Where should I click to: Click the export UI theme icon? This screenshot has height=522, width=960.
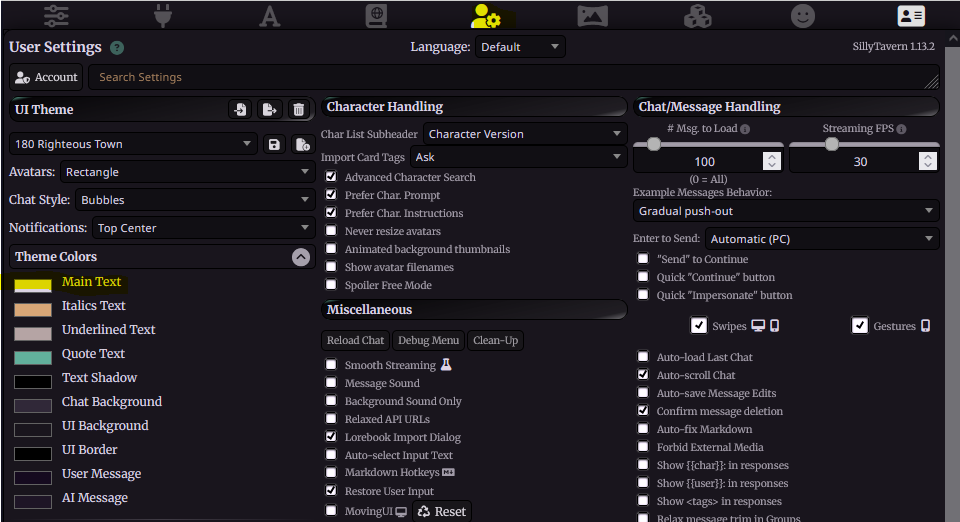[269, 110]
